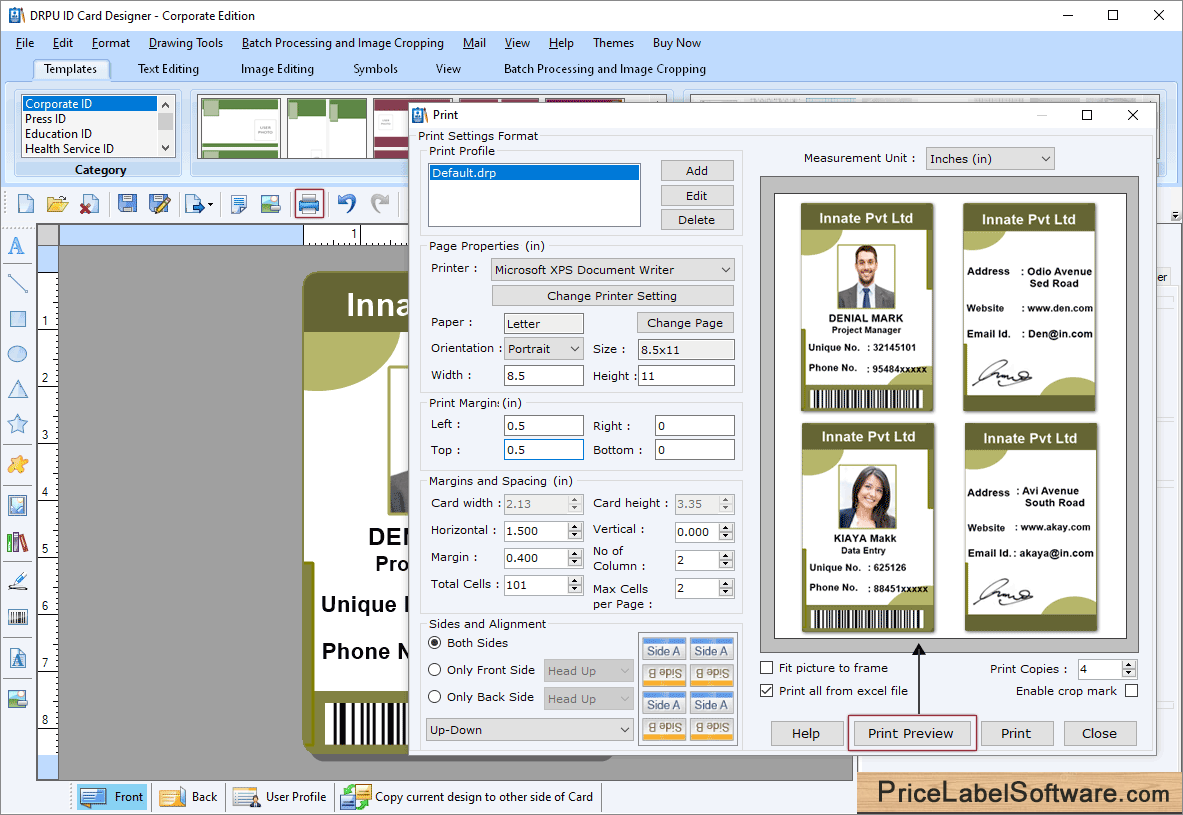Screen dimensions: 1183x815
Task: Uncheck Print all from excel file
Action: pos(766,690)
